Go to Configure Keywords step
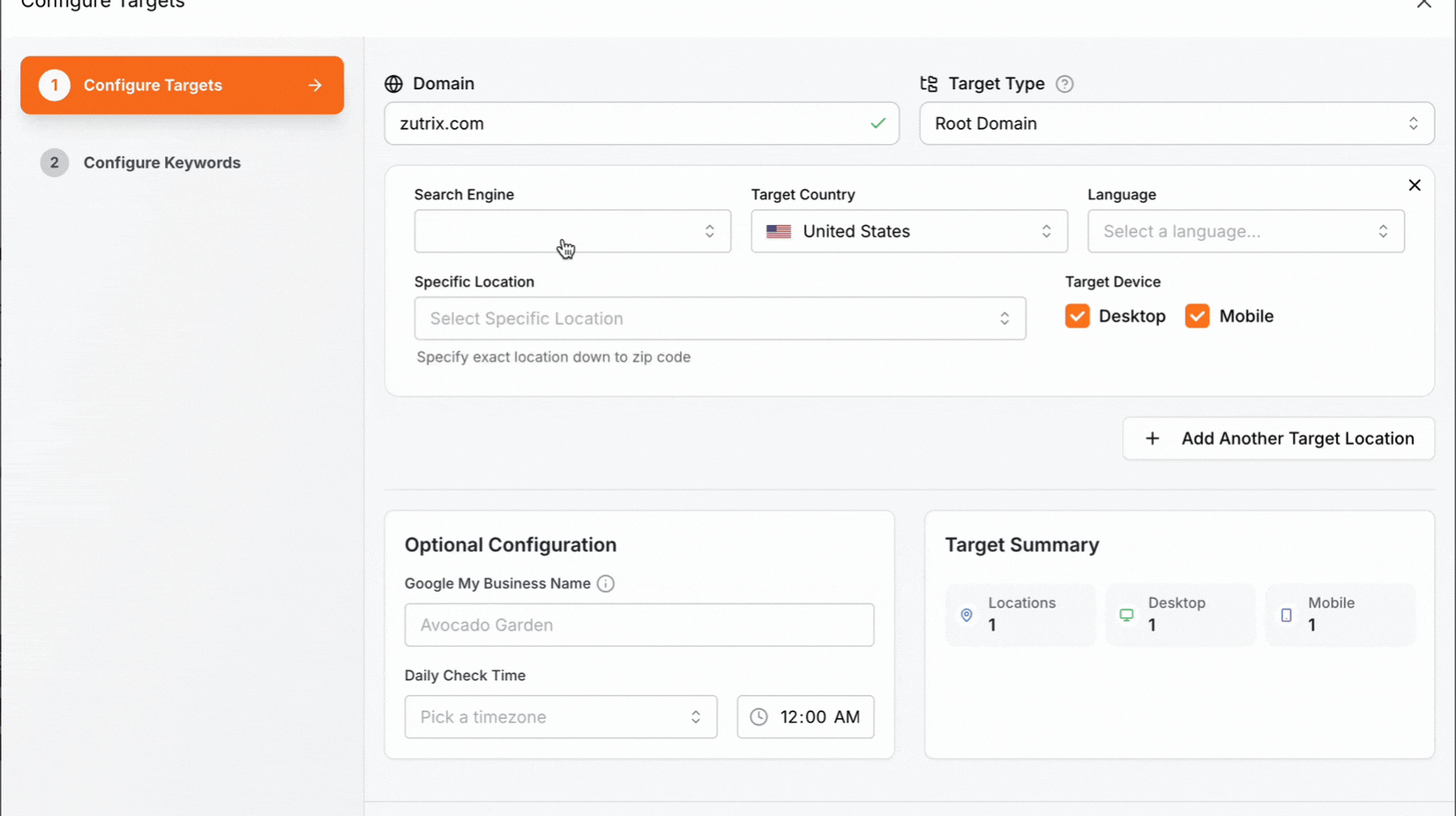1456x816 pixels. [x=162, y=163]
